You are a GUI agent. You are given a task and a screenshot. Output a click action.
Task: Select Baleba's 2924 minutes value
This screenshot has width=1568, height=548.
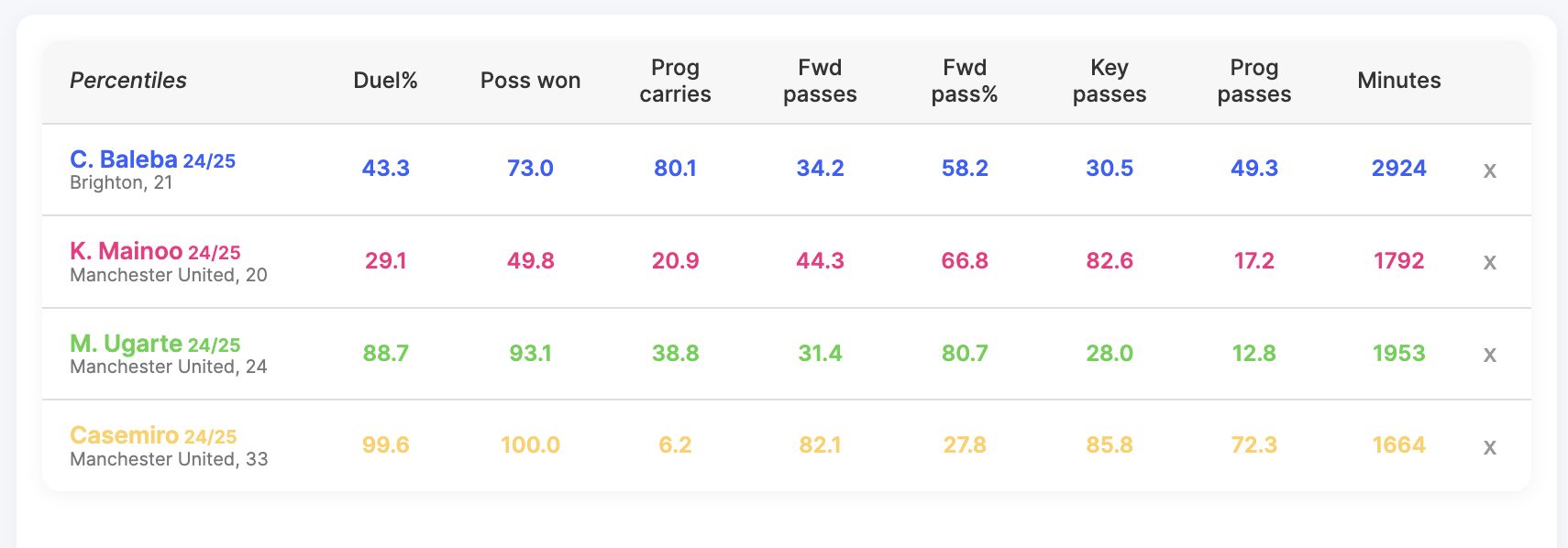click(x=1399, y=169)
